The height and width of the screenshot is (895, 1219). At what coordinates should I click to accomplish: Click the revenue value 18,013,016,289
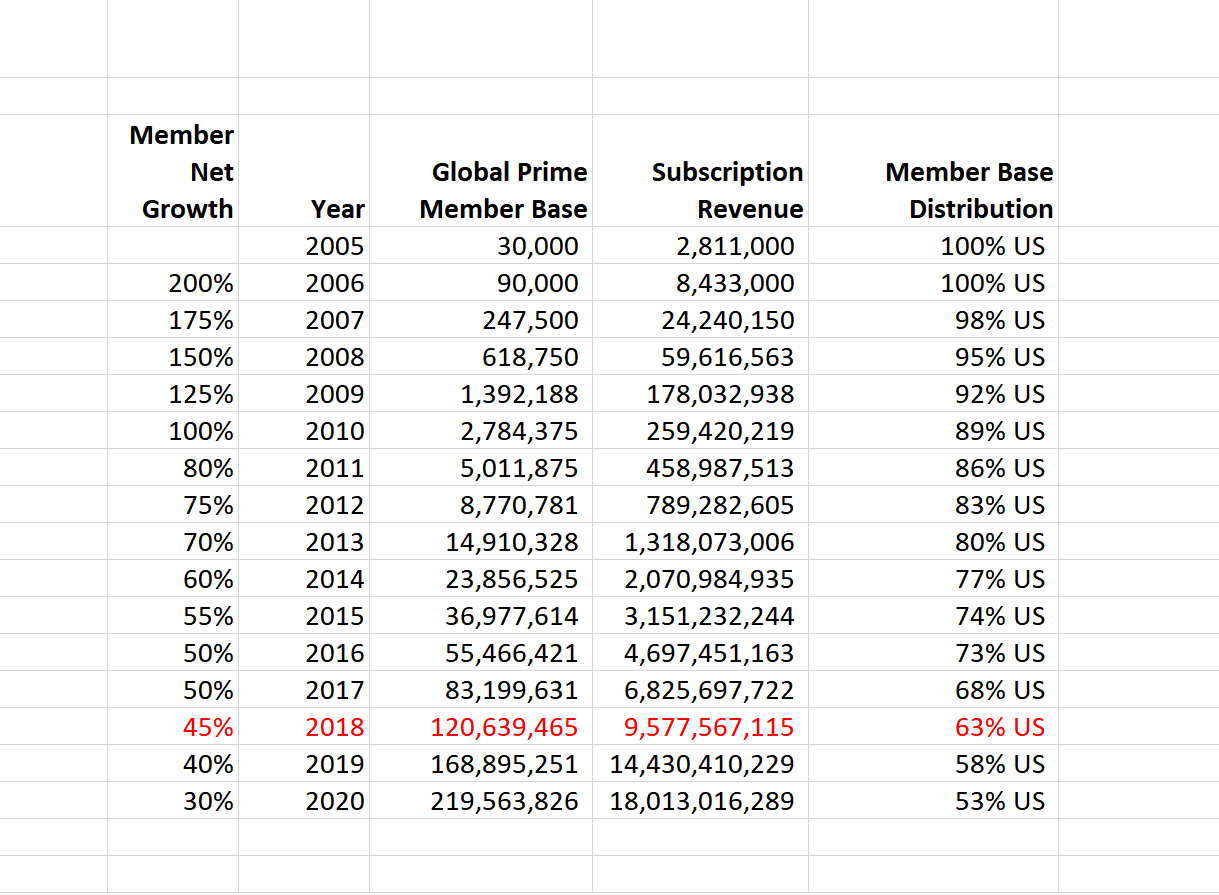click(x=701, y=801)
